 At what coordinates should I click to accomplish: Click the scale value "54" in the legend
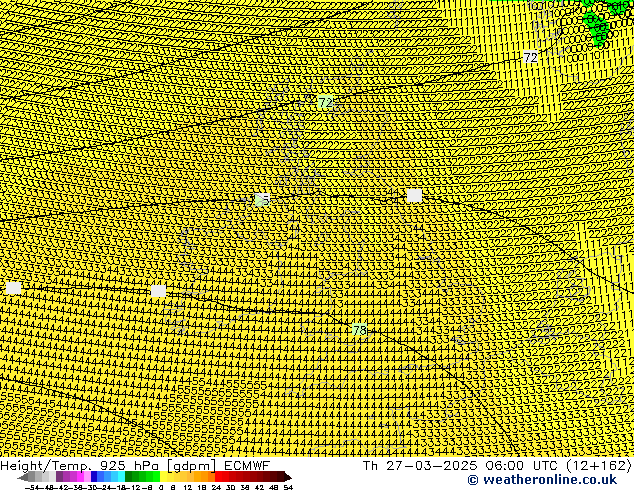click(x=288, y=488)
